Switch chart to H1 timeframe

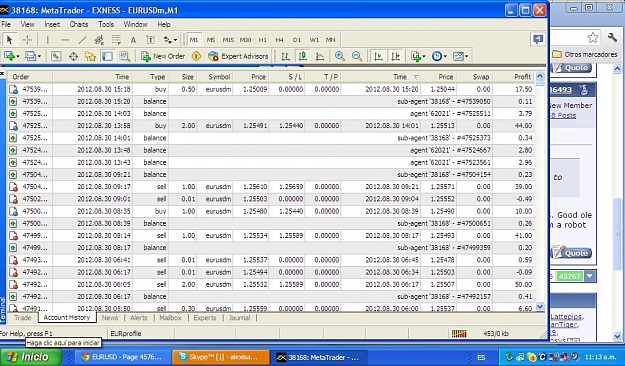tap(262, 39)
